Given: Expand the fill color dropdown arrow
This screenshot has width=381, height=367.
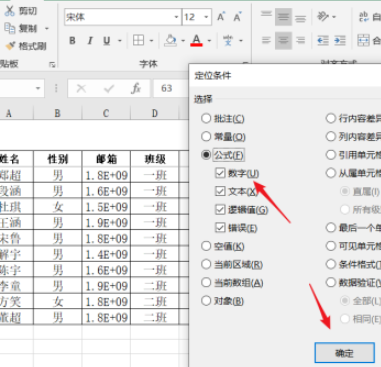Looking at the screenshot, I should click(183, 41).
